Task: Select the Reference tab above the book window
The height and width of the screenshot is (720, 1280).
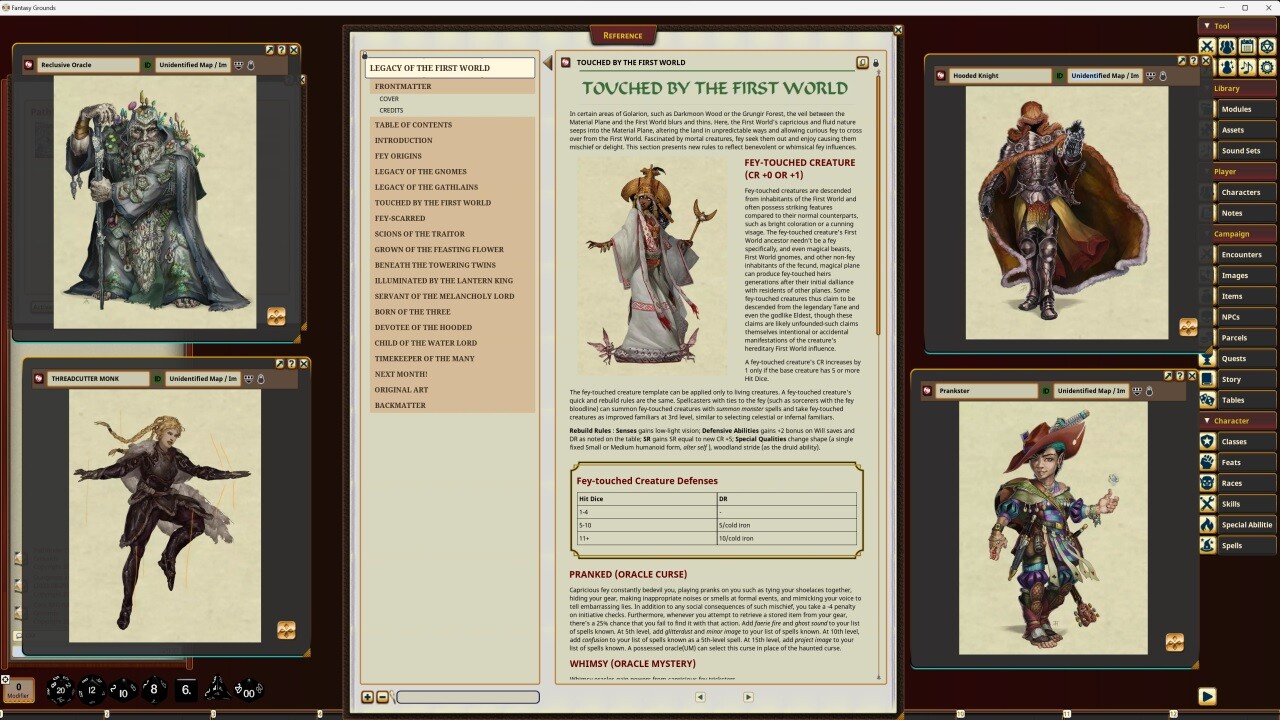Action: (623, 35)
